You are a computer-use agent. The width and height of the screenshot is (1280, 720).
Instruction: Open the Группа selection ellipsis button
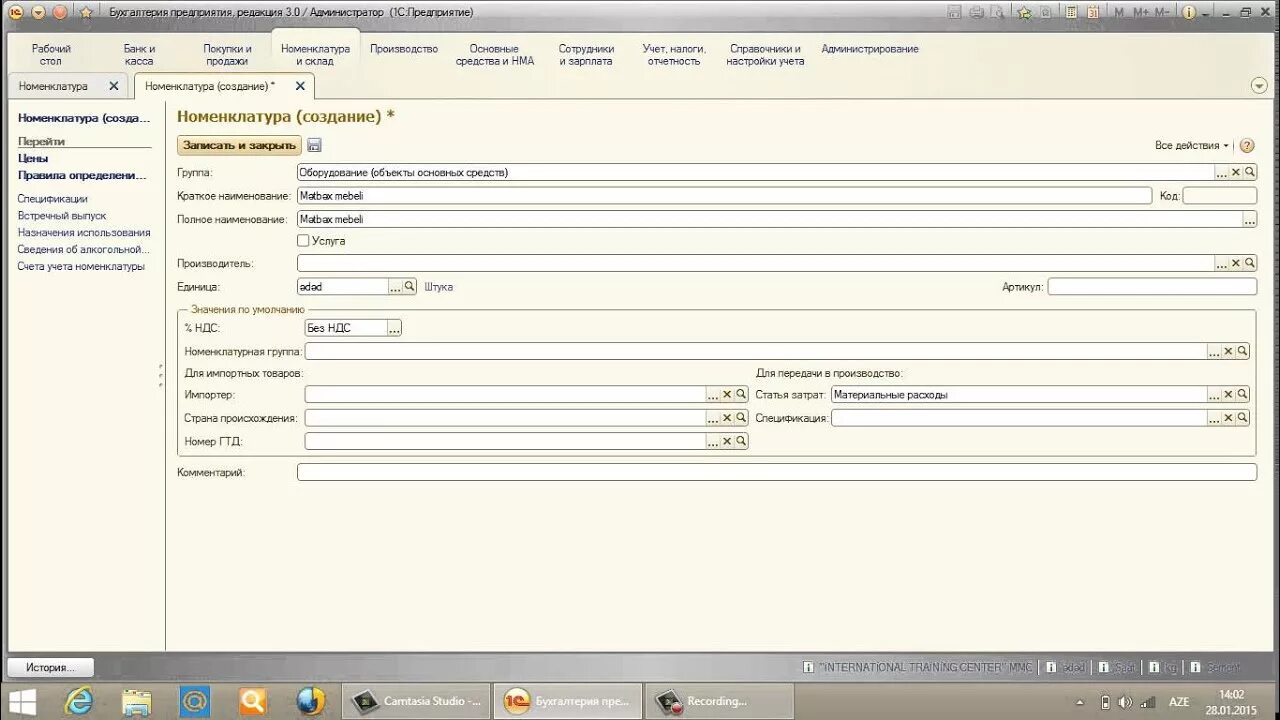pos(1221,172)
